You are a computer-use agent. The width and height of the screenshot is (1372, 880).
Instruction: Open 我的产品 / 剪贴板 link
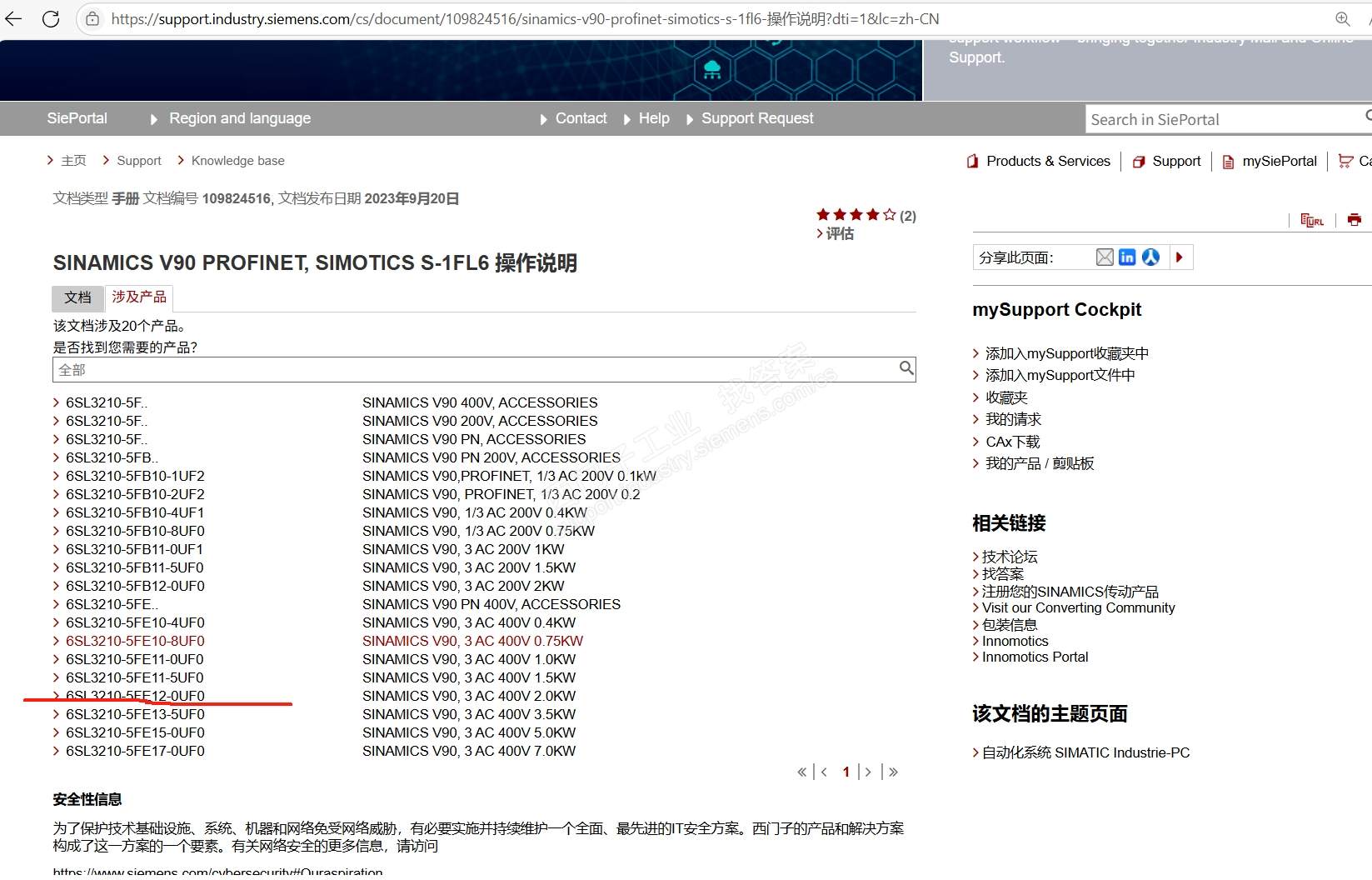tap(1040, 464)
